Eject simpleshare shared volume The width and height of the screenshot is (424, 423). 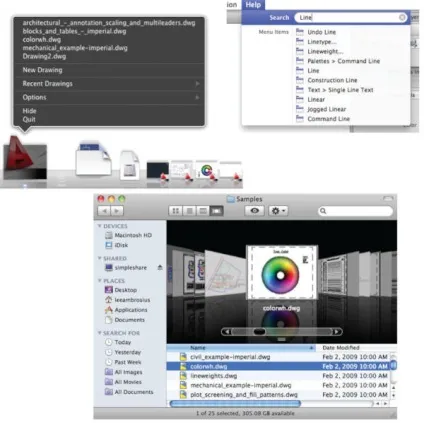pyautogui.click(x=160, y=268)
